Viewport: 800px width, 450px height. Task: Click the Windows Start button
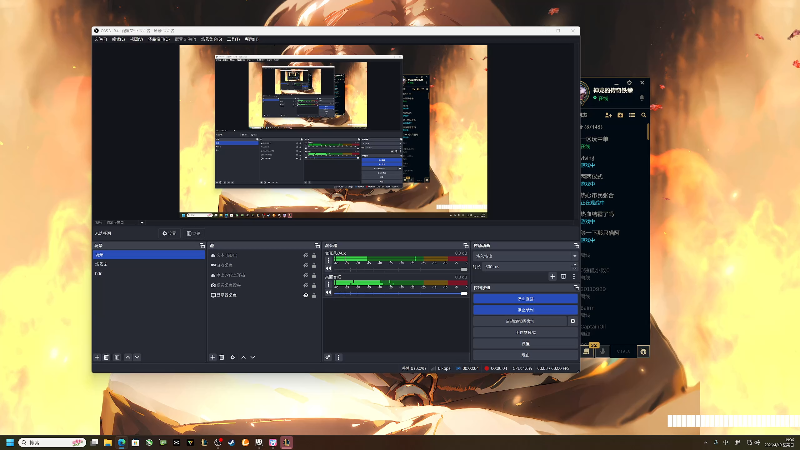(10, 442)
